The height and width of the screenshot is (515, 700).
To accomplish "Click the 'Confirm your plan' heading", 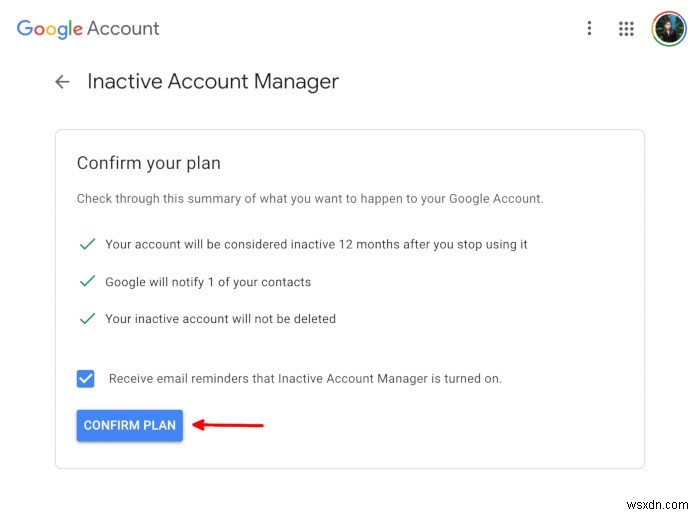I will [x=149, y=163].
